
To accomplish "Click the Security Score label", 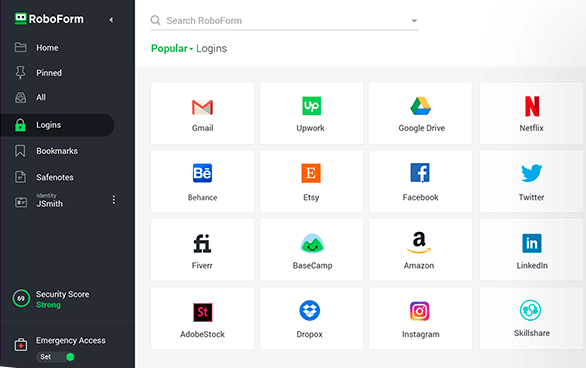I will [62, 294].
